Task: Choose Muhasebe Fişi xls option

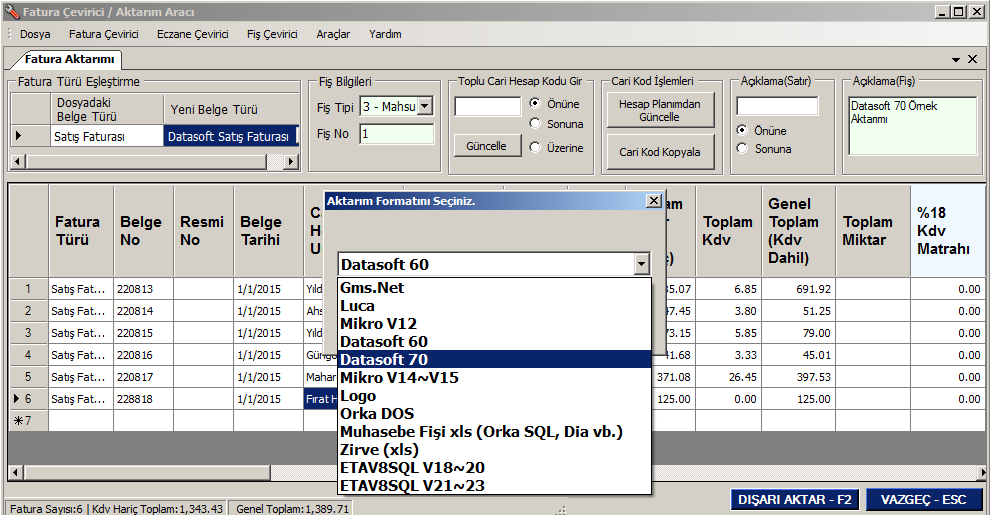Action: coord(494,432)
